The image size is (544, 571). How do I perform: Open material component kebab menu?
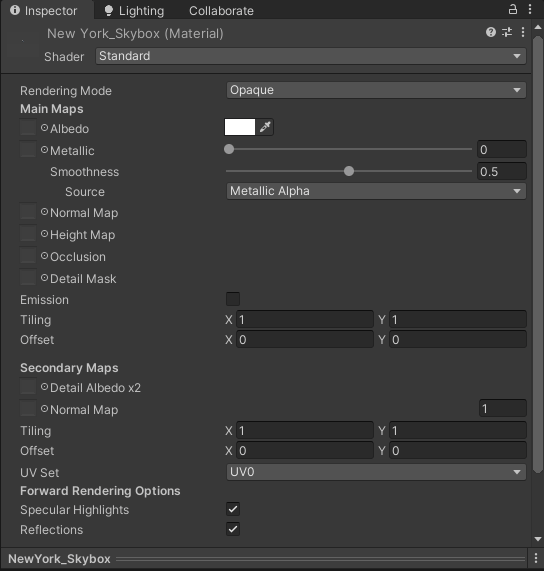(x=523, y=32)
